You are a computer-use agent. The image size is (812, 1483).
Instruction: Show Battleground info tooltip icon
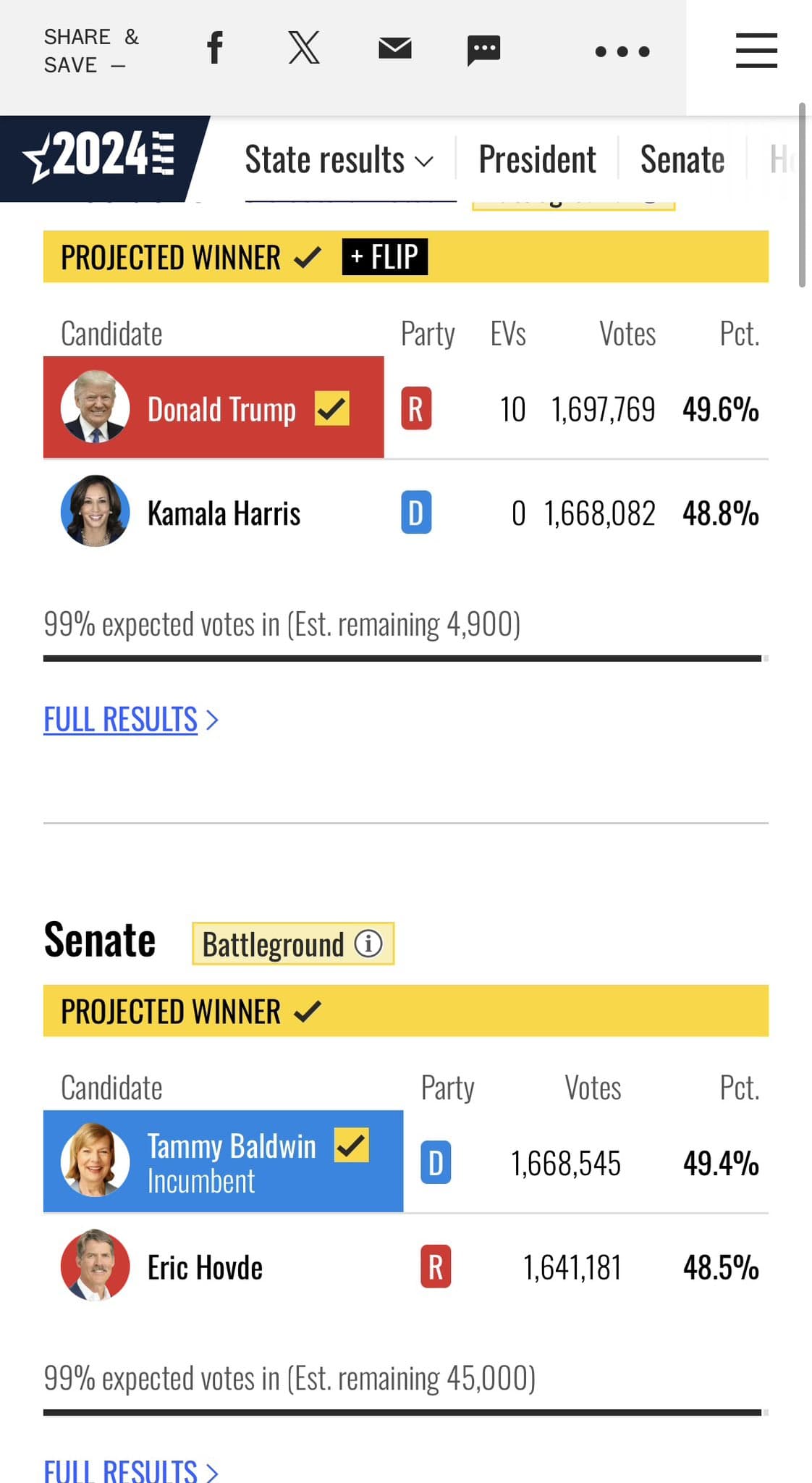tap(368, 944)
